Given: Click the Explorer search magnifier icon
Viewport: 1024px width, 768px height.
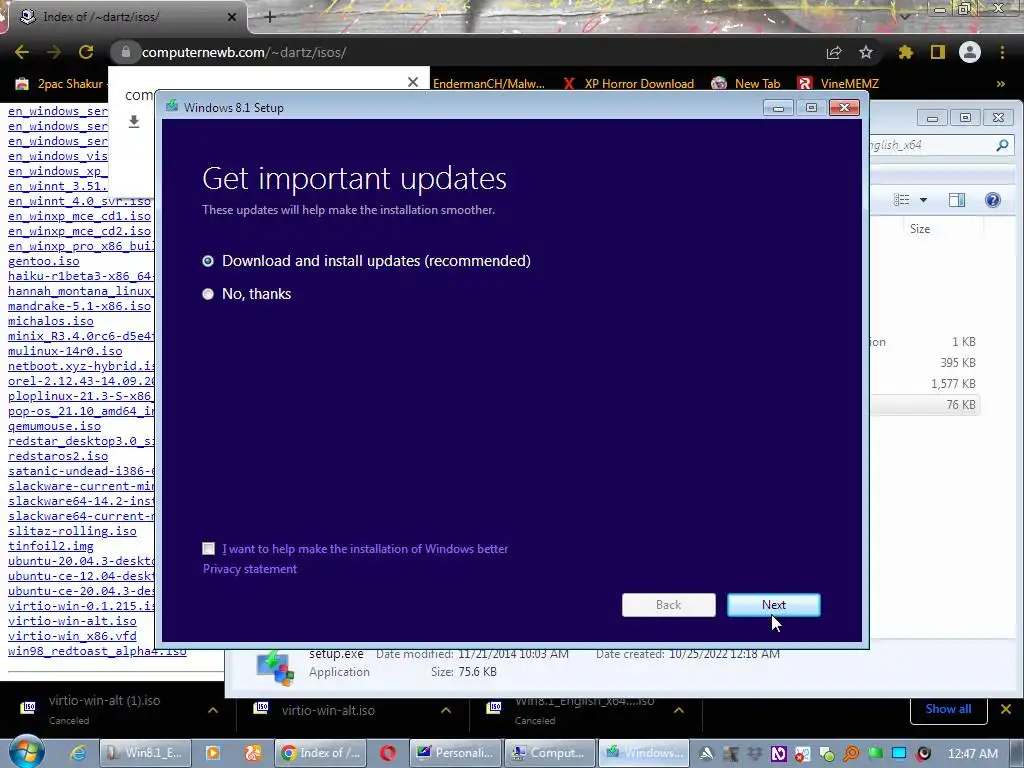Looking at the screenshot, I should coord(1002,145).
